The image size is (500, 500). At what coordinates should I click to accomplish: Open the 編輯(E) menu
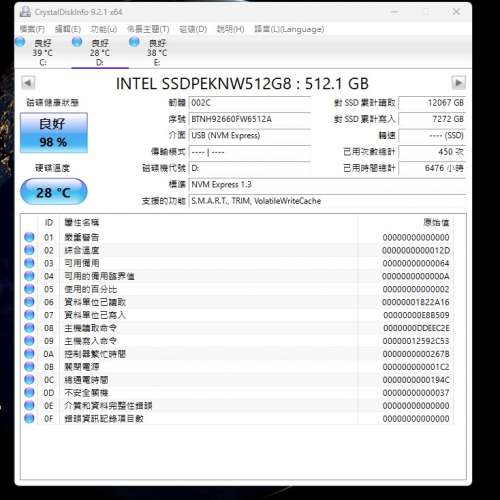pos(68,29)
